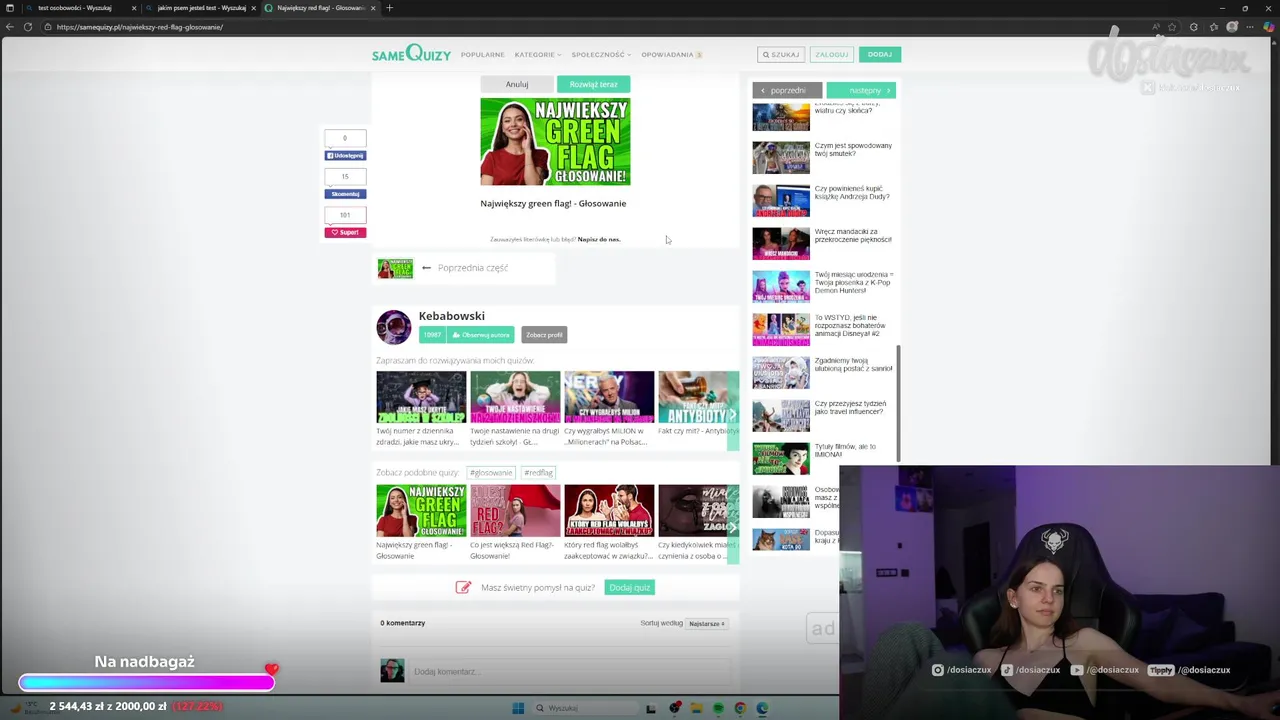Click the left arrow of Poprzednia część
This screenshot has width=1280, height=720.
426,268
